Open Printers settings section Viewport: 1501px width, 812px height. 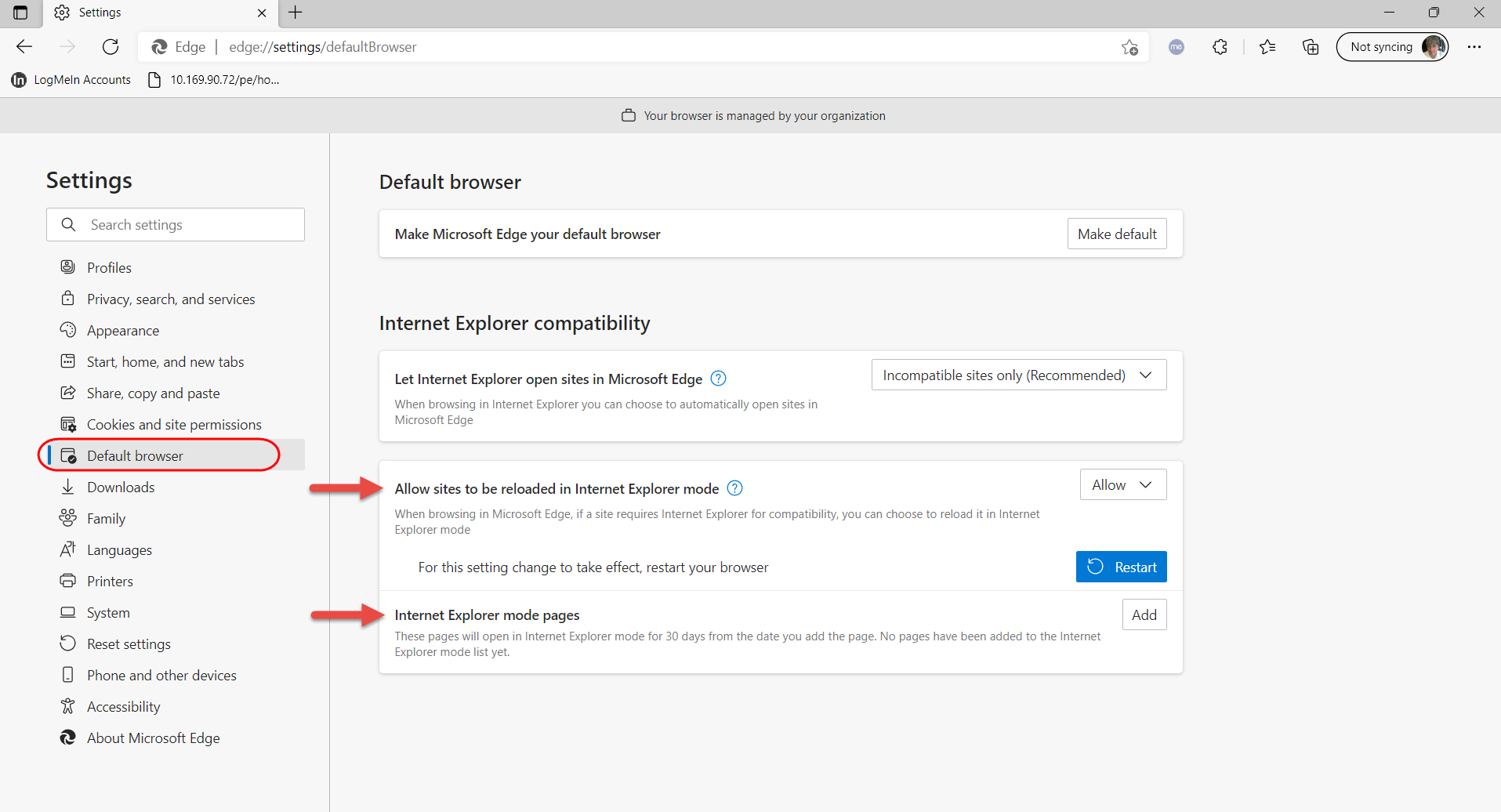click(176, 581)
